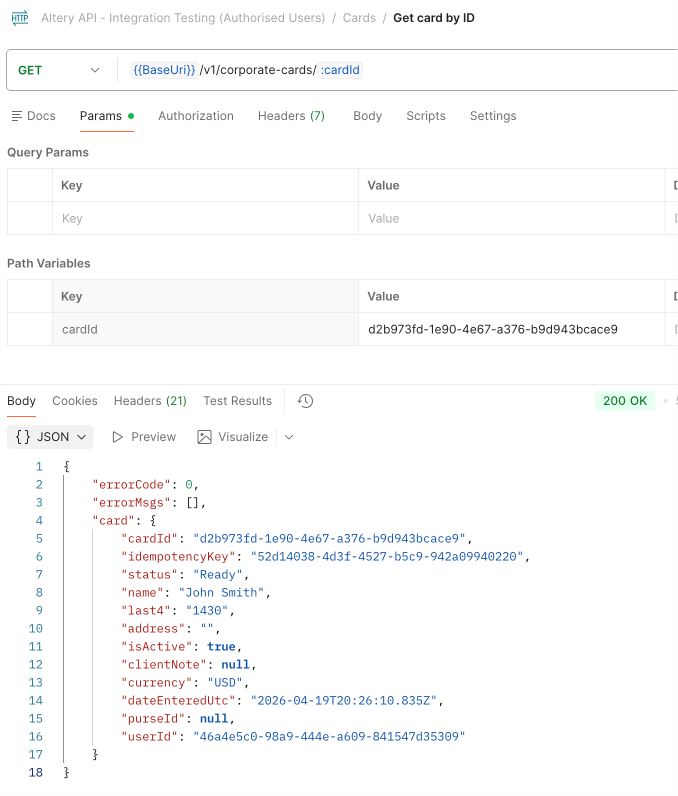Select the response Body tab
Viewport: 678px width, 796px height.
[21, 401]
